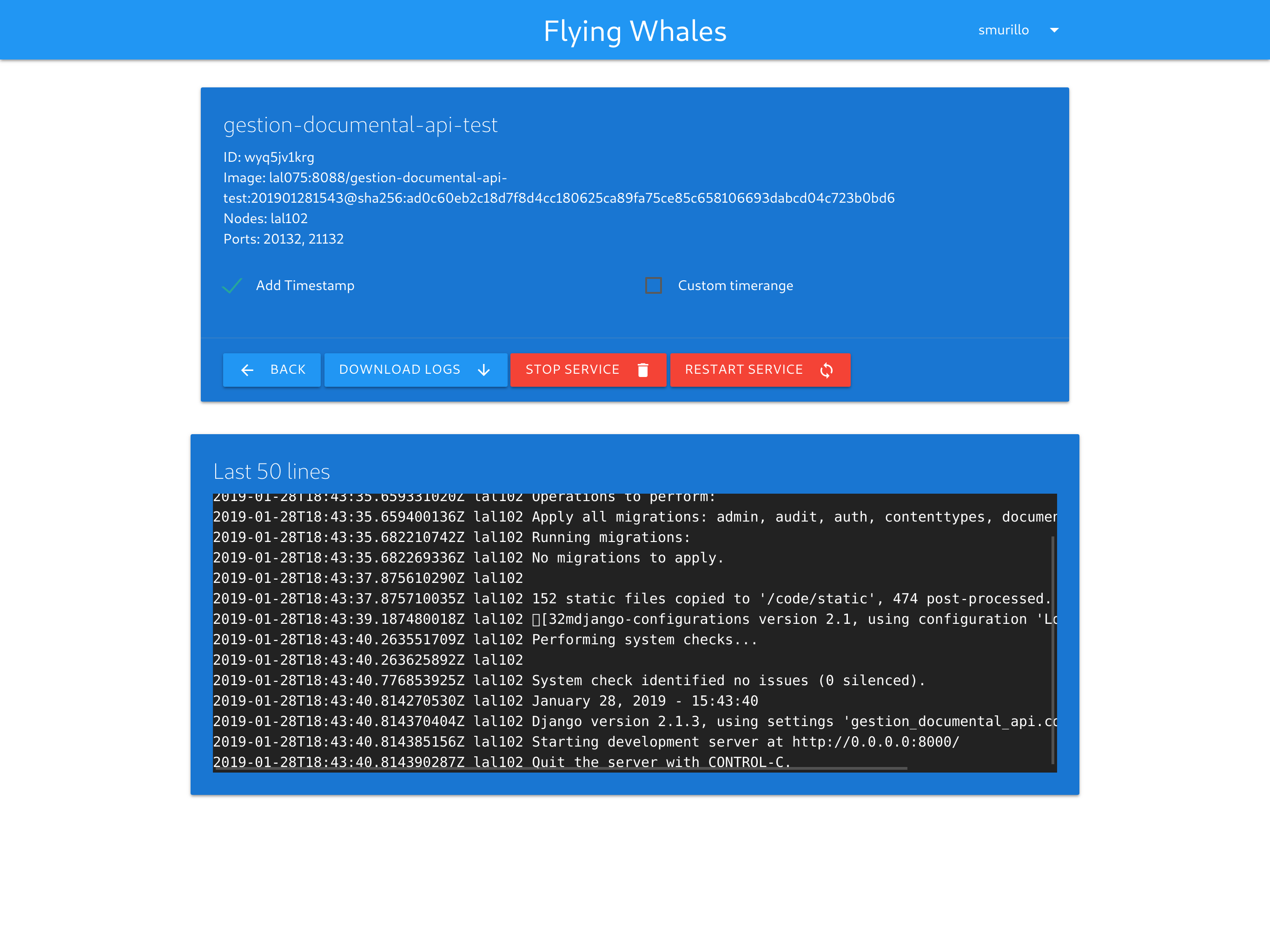Image resolution: width=1270 pixels, height=952 pixels.
Task: Toggle the Add Timestamp checkmark
Action: click(232, 285)
